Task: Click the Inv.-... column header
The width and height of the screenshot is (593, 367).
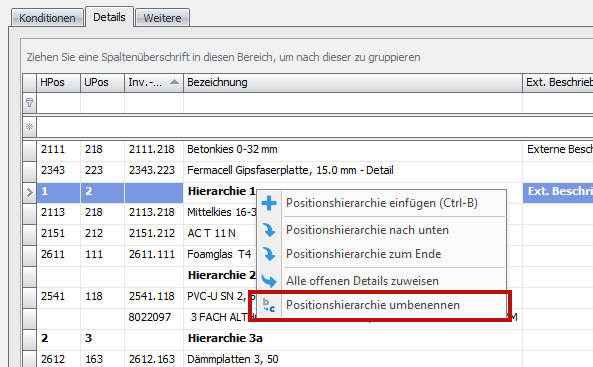Action: [154, 82]
